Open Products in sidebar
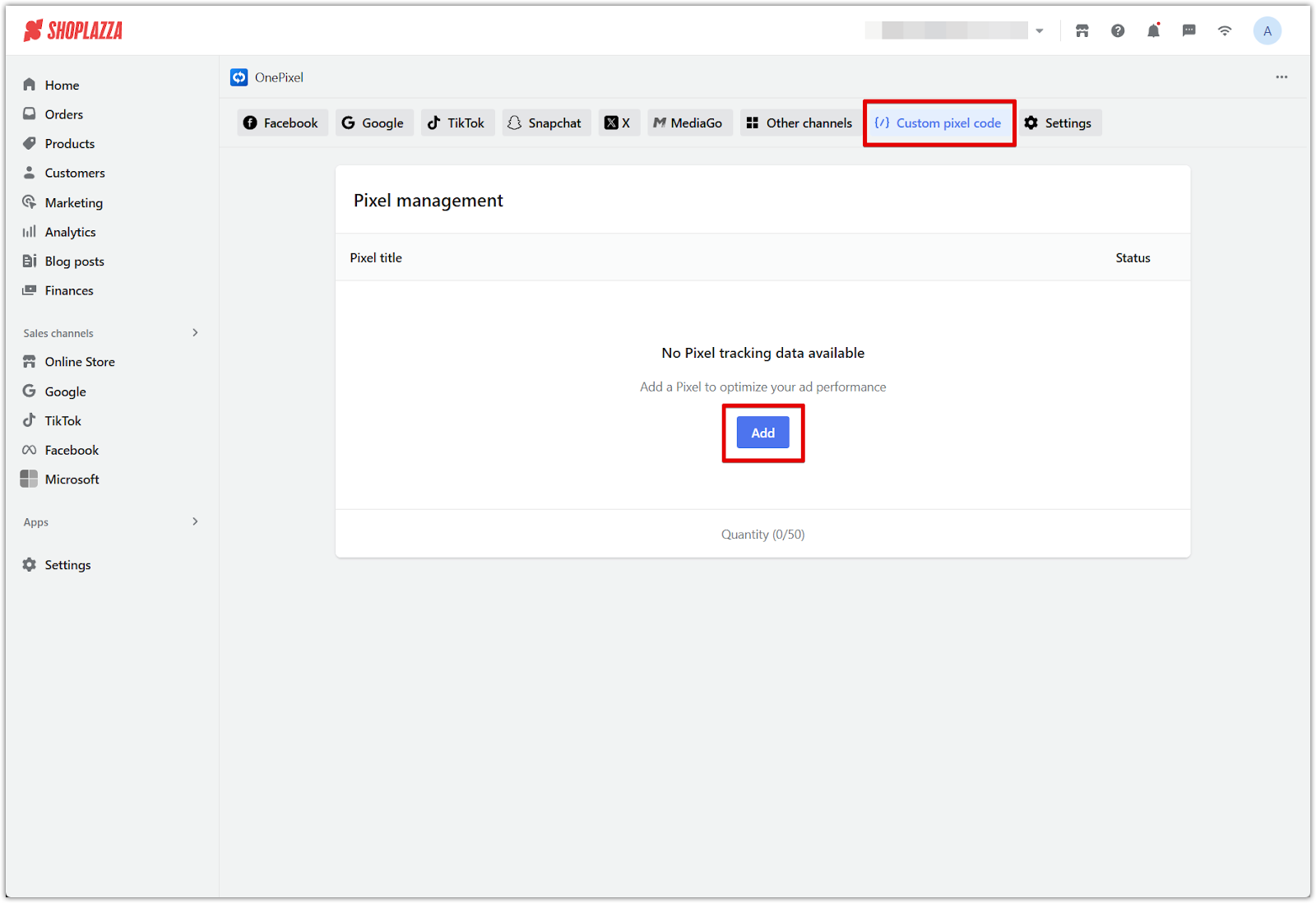The image size is (1316, 903). (x=69, y=144)
